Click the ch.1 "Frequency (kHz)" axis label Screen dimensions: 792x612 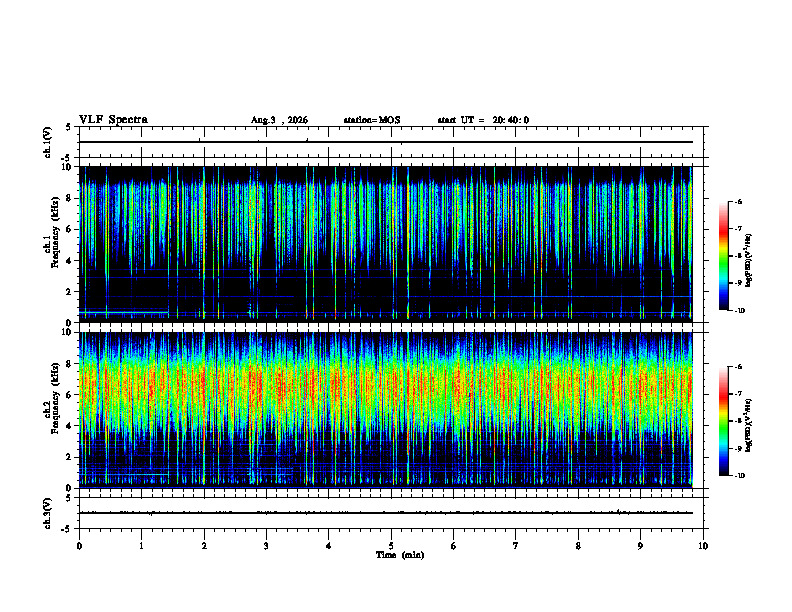(x=56, y=232)
